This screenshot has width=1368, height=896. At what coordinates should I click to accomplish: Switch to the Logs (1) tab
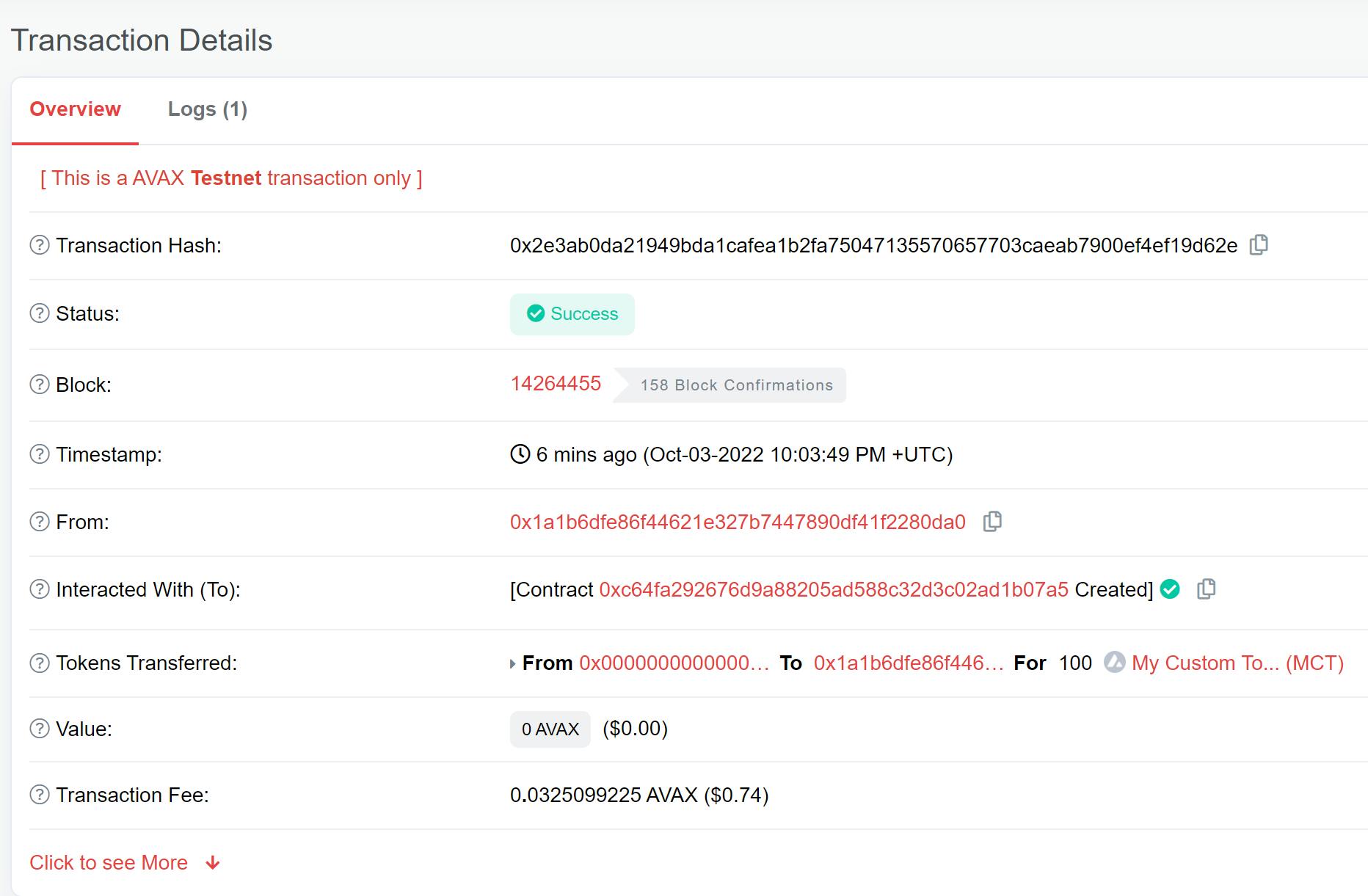(208, 109)
